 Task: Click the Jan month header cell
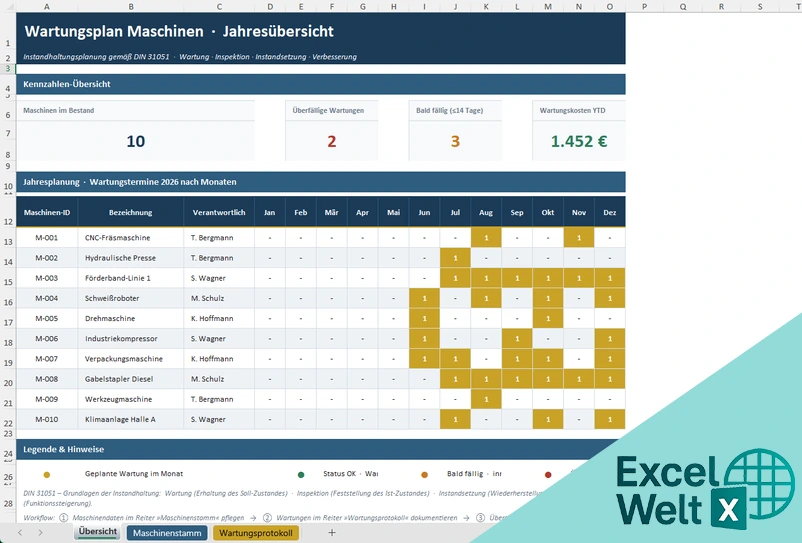coord(270,212)
